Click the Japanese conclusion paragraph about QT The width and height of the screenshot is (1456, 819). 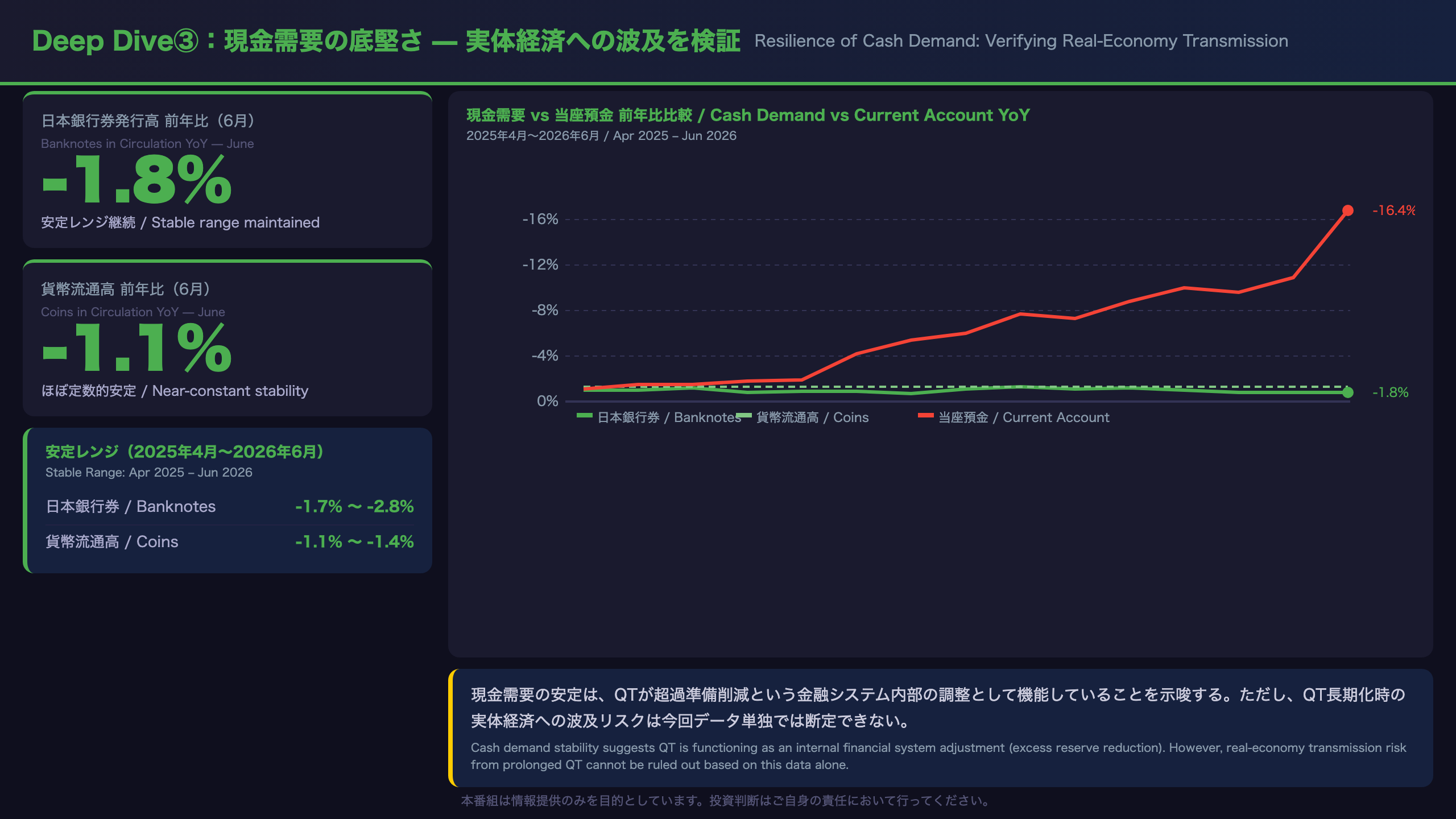tap(938, 708)
